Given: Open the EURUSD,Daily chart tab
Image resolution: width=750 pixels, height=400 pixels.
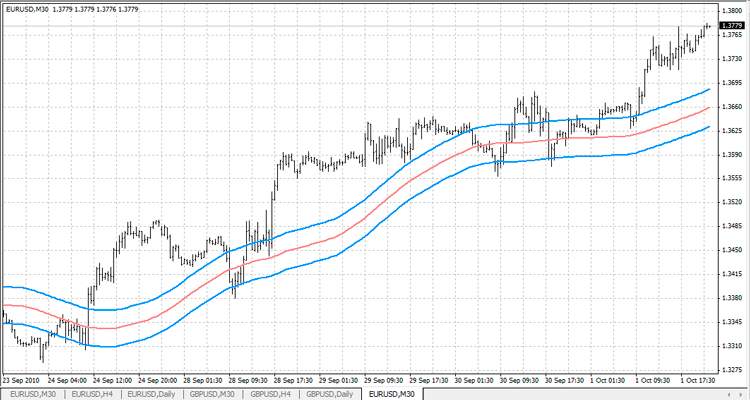Looking at the screenshot, I should pos(153,394).
